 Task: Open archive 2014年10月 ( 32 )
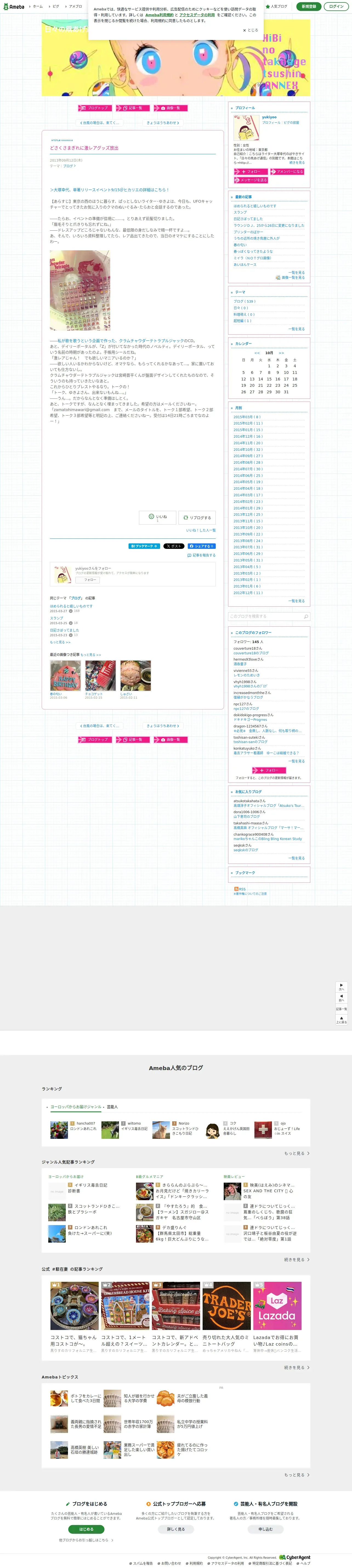[x=248, y=449]
